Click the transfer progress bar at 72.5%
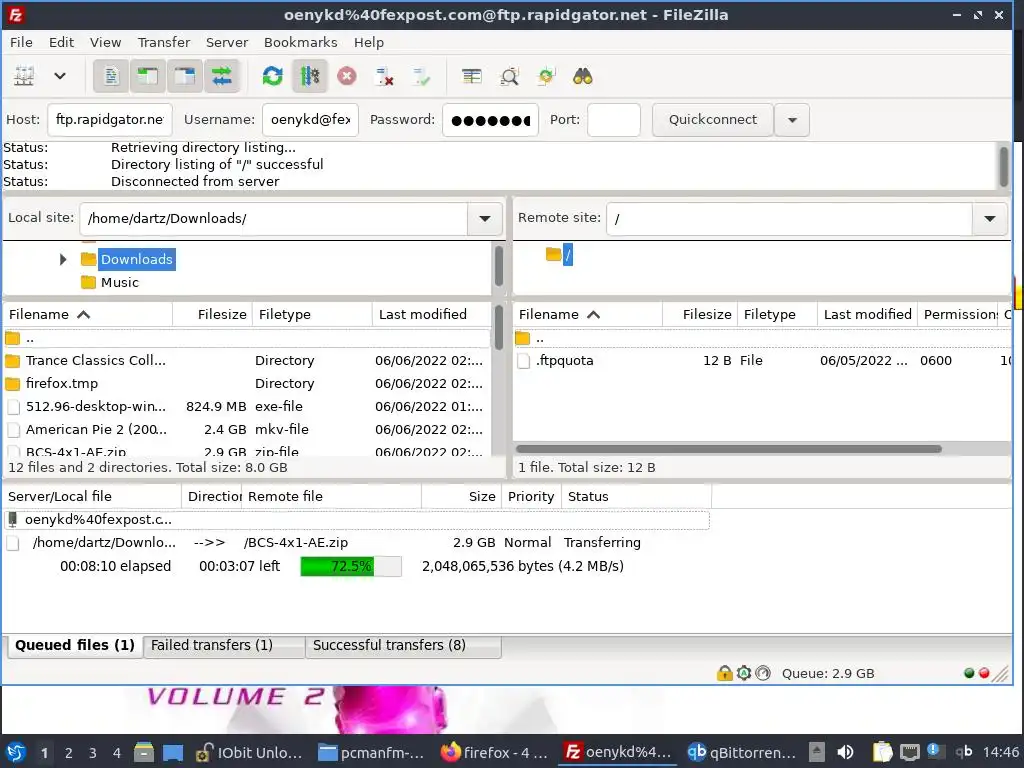1024x768 pixels. [x=351, y=566]
